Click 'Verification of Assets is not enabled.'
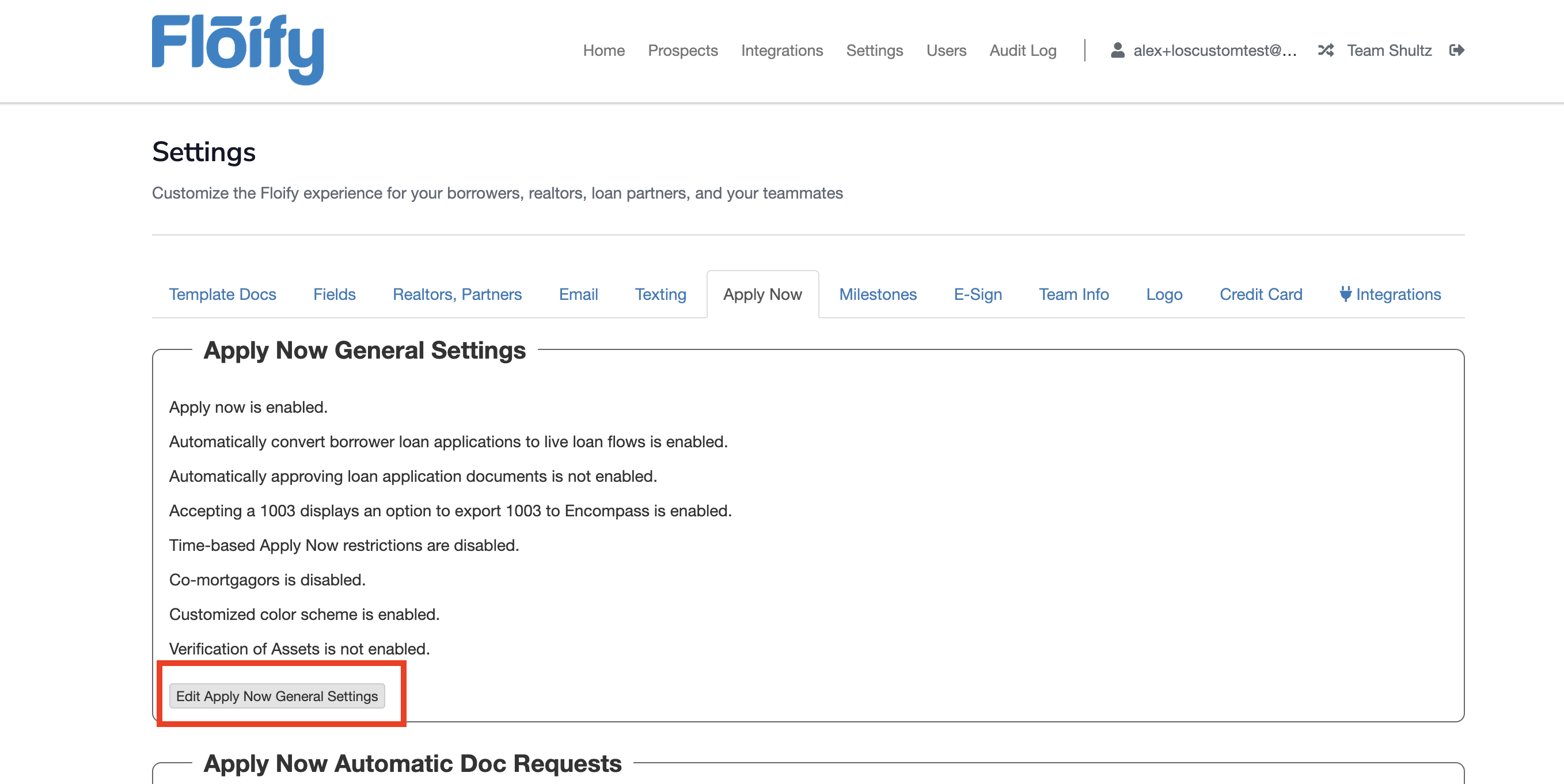1564x784 pixels. pos(299,649)
